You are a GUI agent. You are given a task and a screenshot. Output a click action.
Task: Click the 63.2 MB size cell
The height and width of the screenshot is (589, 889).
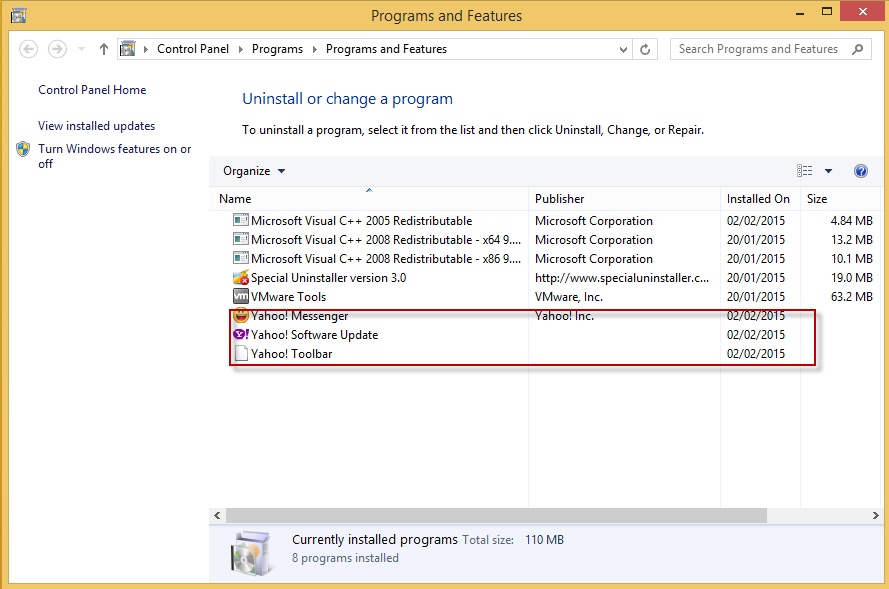point(852,296)
